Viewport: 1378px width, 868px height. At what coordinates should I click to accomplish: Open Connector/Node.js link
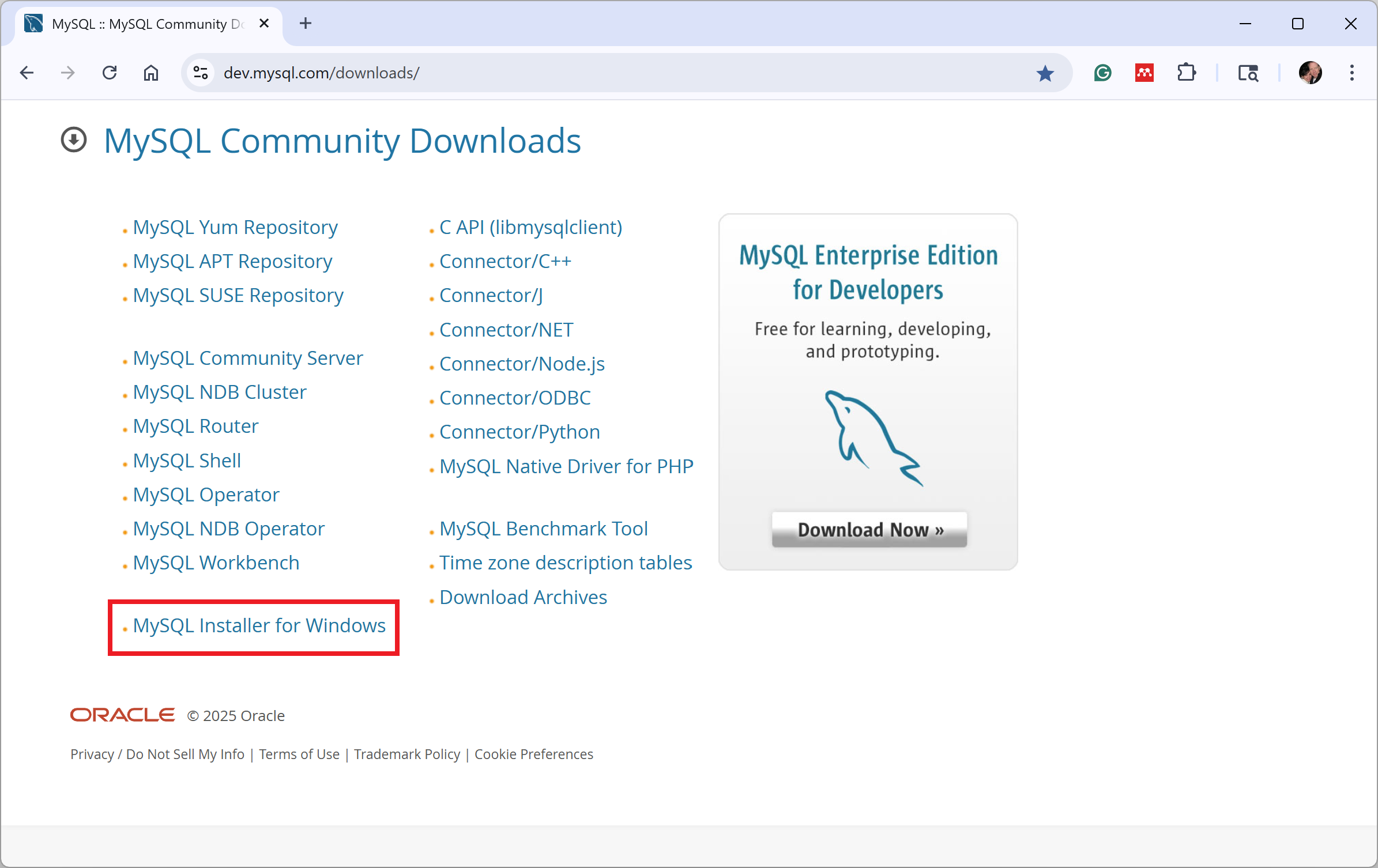tap(522, 364)
